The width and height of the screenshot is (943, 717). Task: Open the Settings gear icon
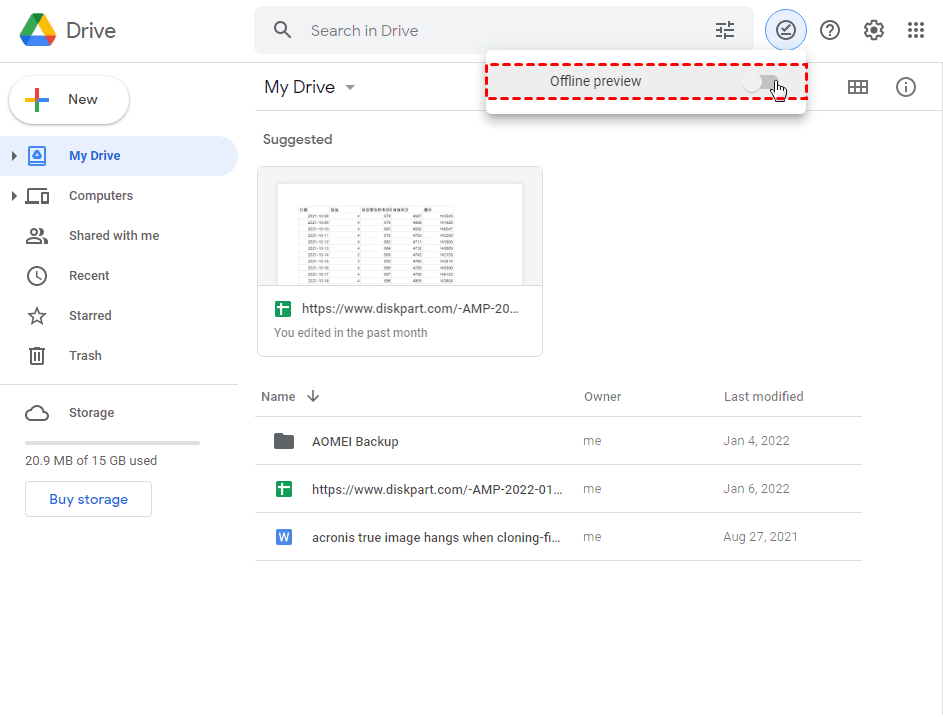[x=874, y=30]
